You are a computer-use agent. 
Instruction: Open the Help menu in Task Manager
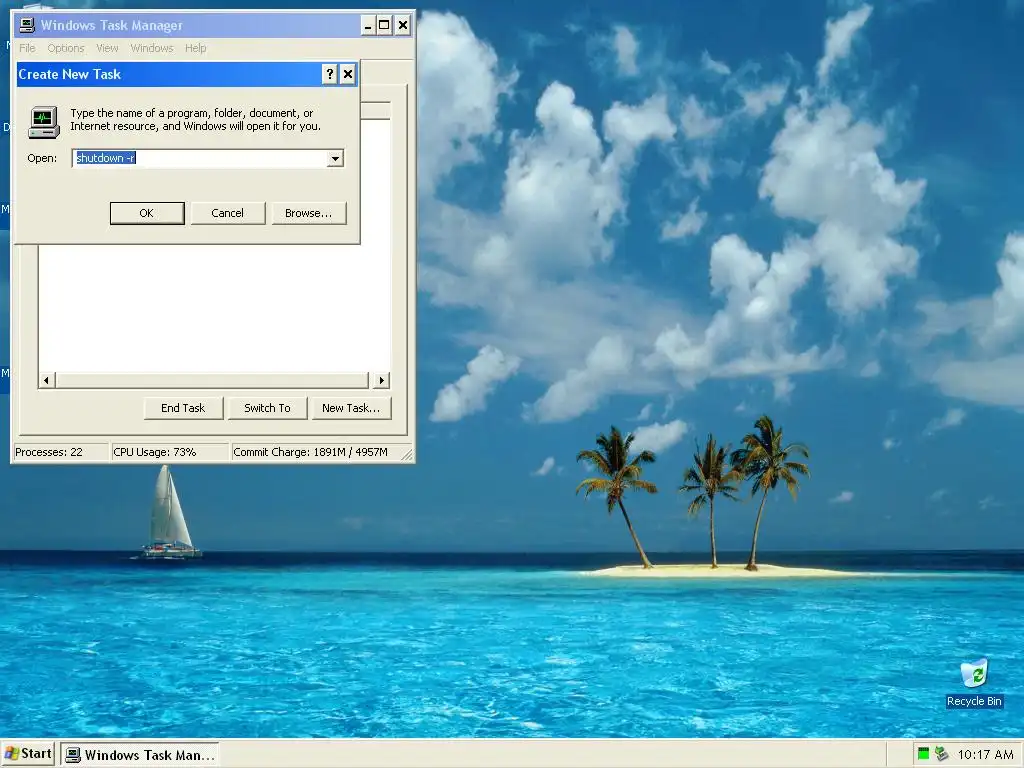click(195, 48)
